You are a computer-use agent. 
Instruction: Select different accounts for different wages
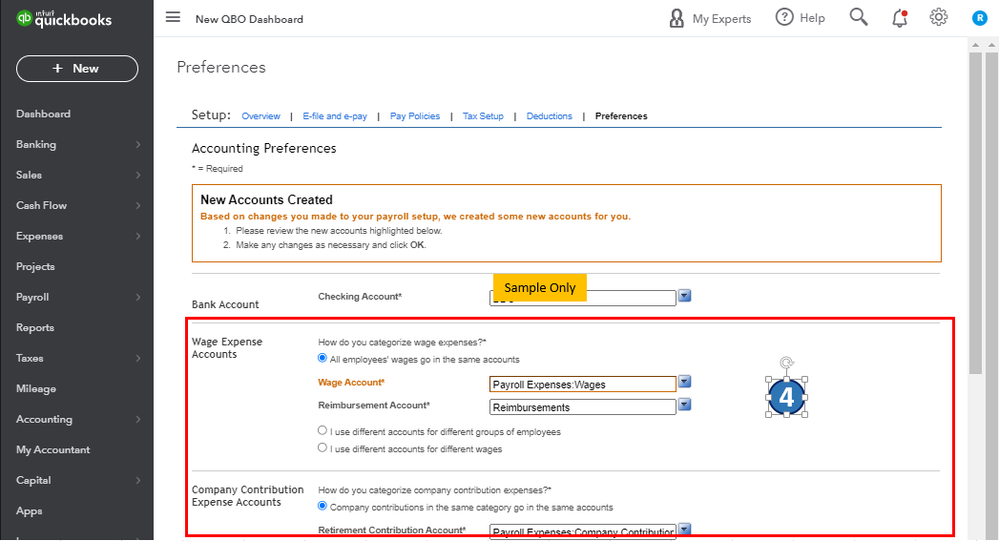coord(322,448)
